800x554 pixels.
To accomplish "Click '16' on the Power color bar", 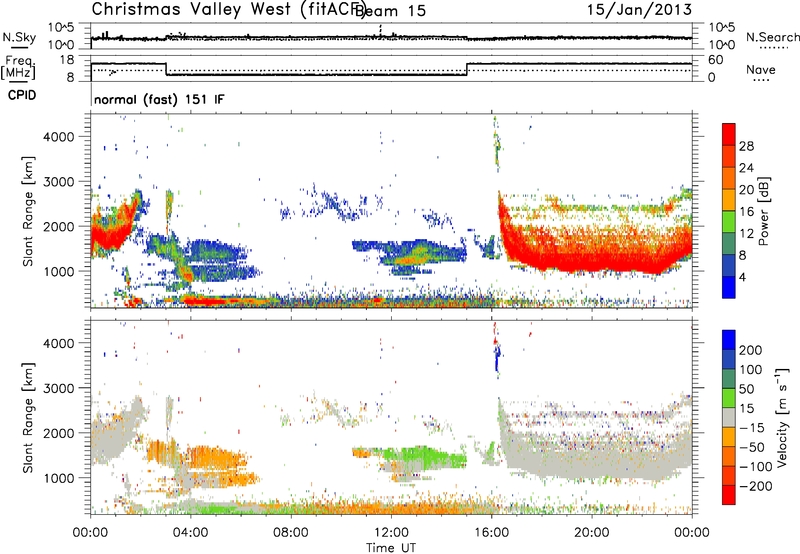I will coord(746,212).
